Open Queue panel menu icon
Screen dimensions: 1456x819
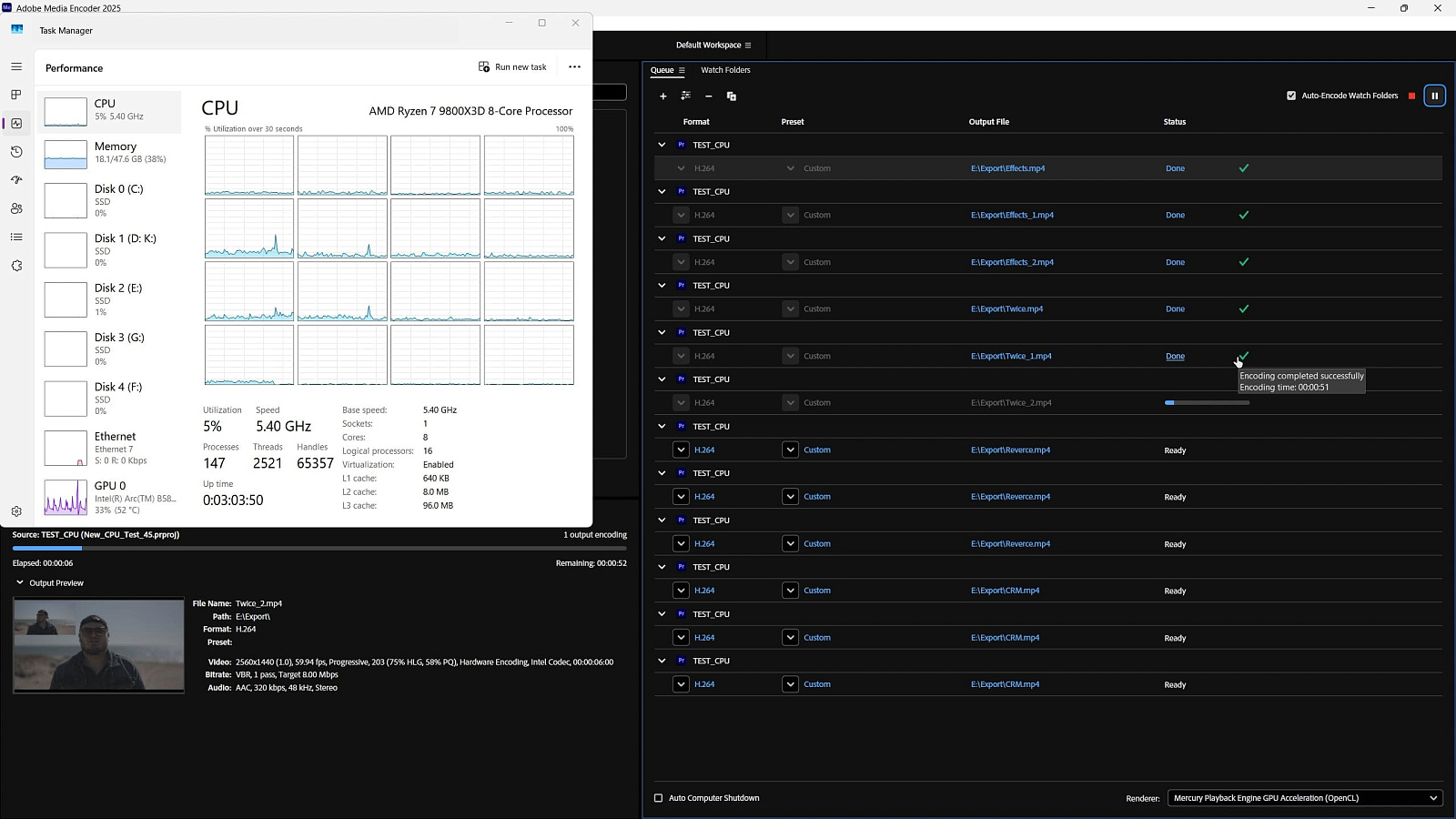pos(682,70)
